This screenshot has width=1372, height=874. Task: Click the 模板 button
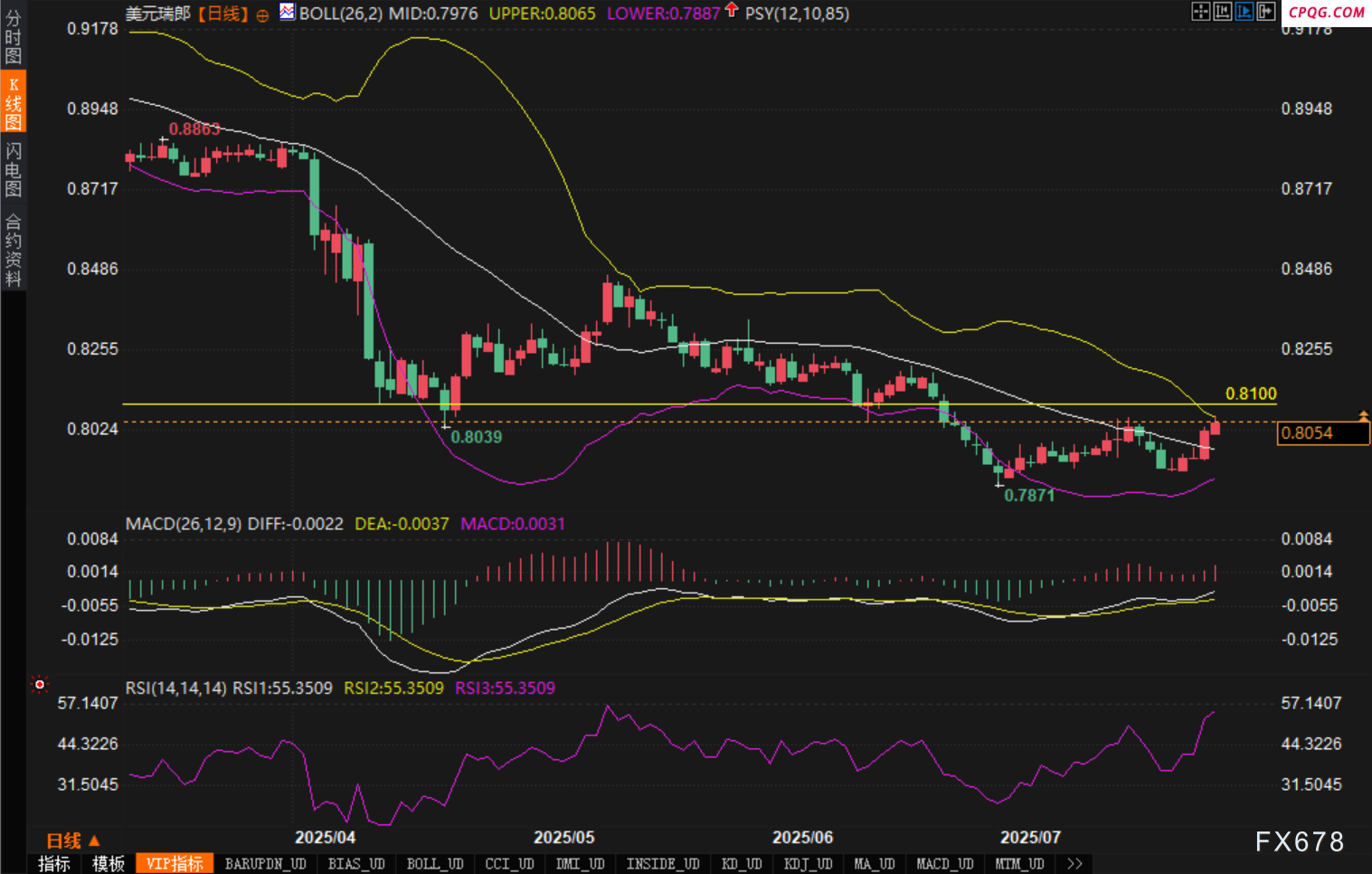tap(109, 864)
